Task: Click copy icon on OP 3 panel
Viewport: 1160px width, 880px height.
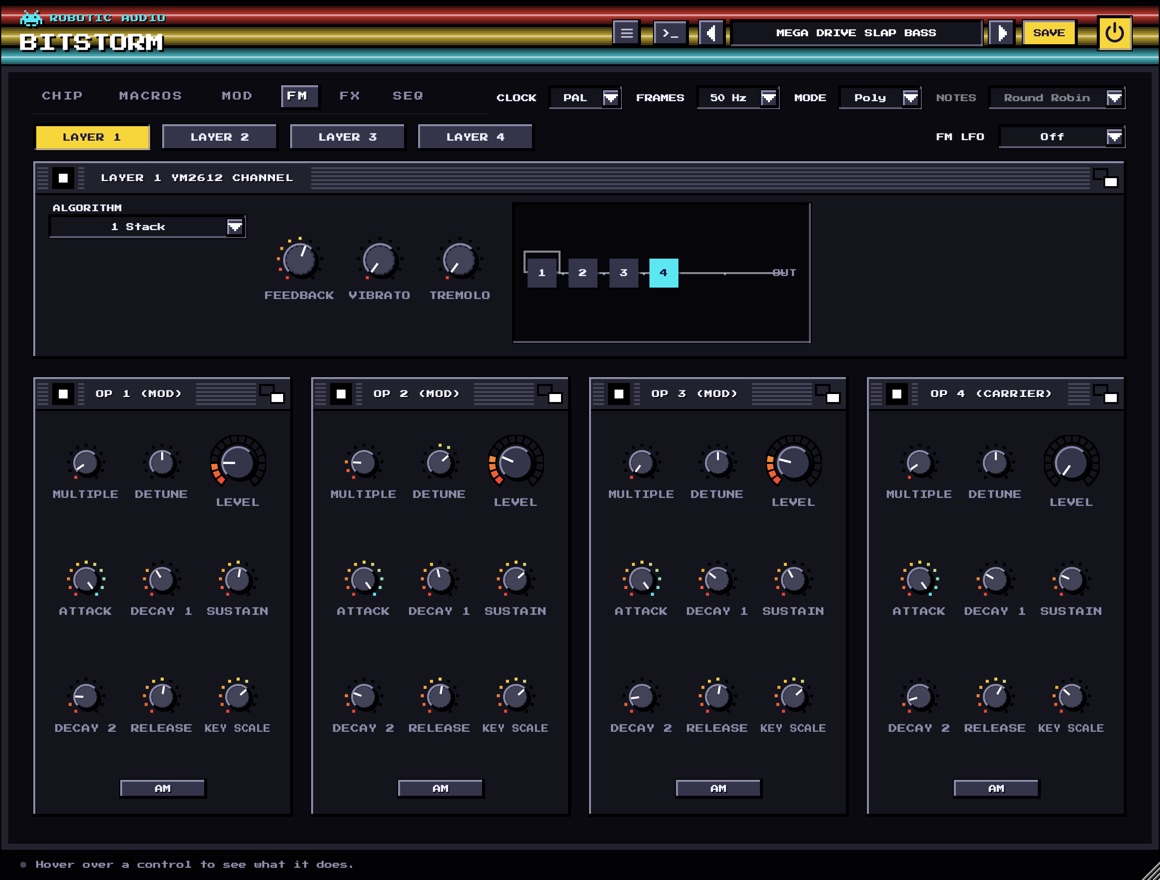Action: tap(828, 393)
